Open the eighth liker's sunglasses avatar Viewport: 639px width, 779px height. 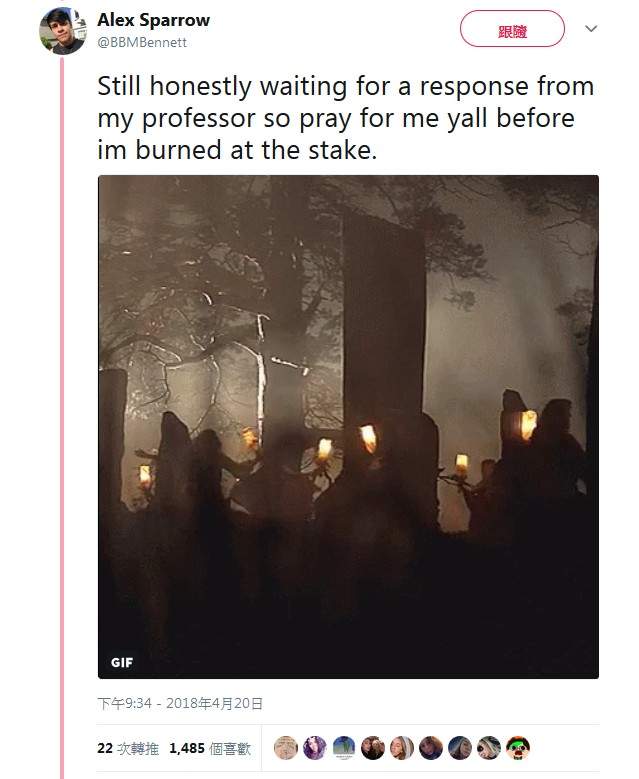tap(489, 748)
